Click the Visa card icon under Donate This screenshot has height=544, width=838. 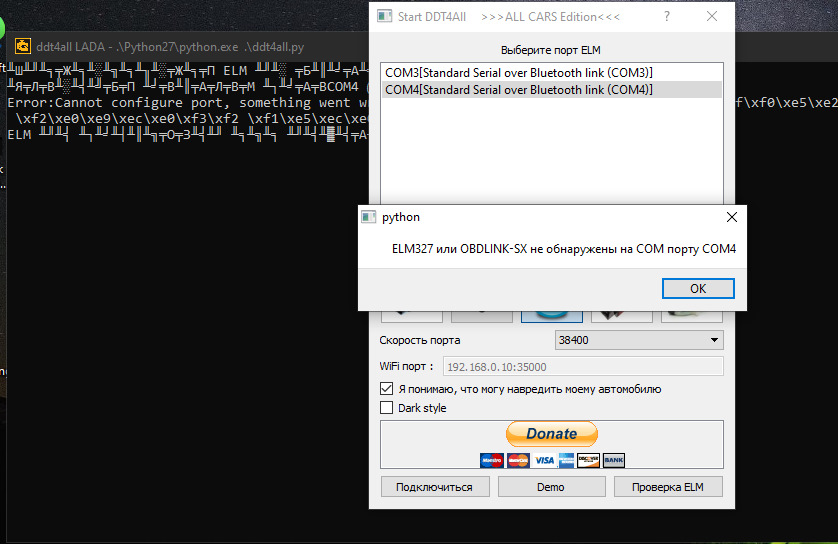point(543,461)
